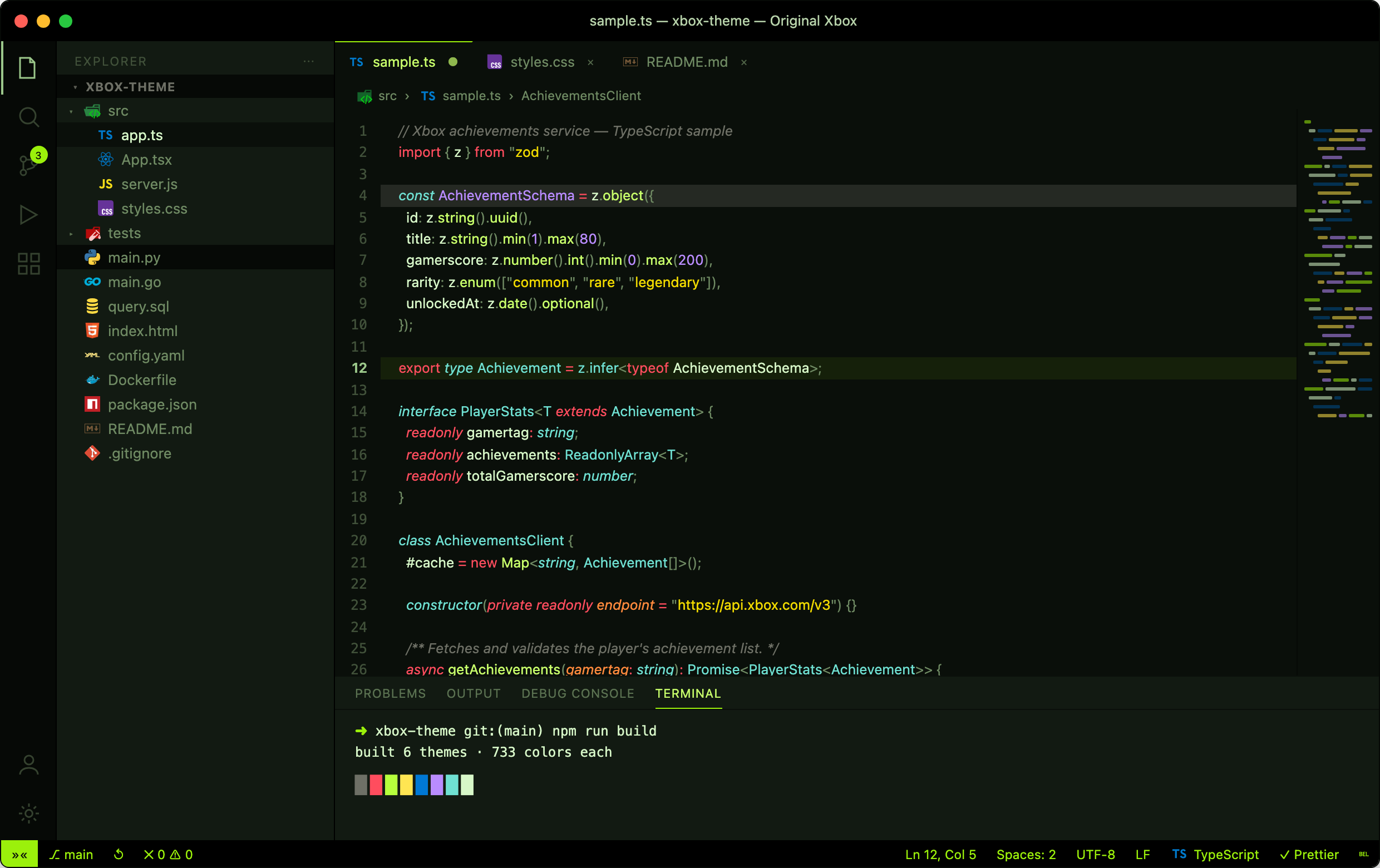Screen dimensions: 1380x868
Task: Select the TERMINAL panel tab
Action: click(688, 693)
